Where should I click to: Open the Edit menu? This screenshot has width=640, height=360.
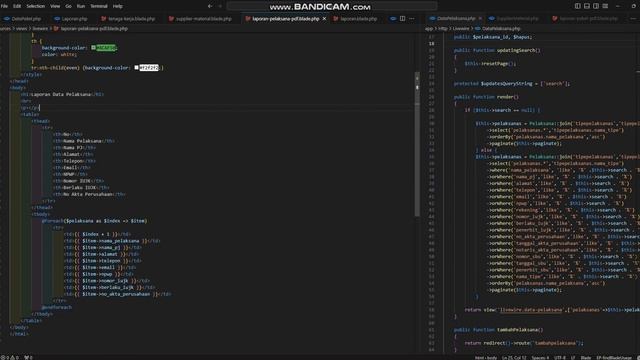17,6
